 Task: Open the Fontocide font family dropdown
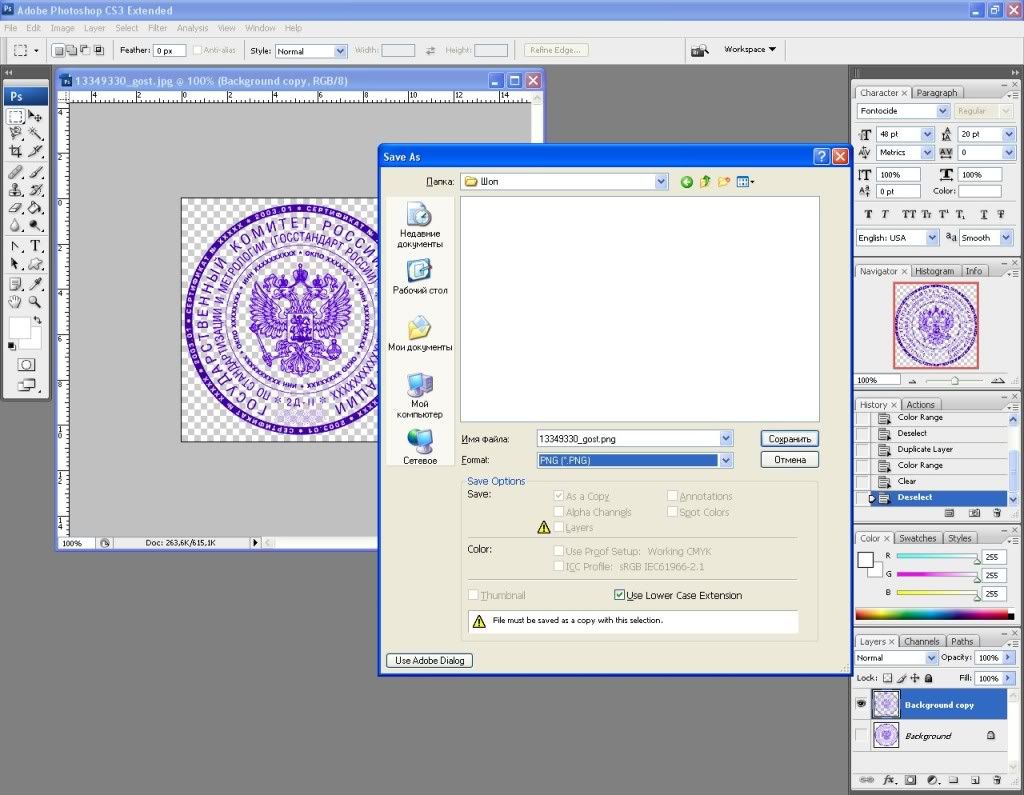pyautogui.click(x=942, y=111)
